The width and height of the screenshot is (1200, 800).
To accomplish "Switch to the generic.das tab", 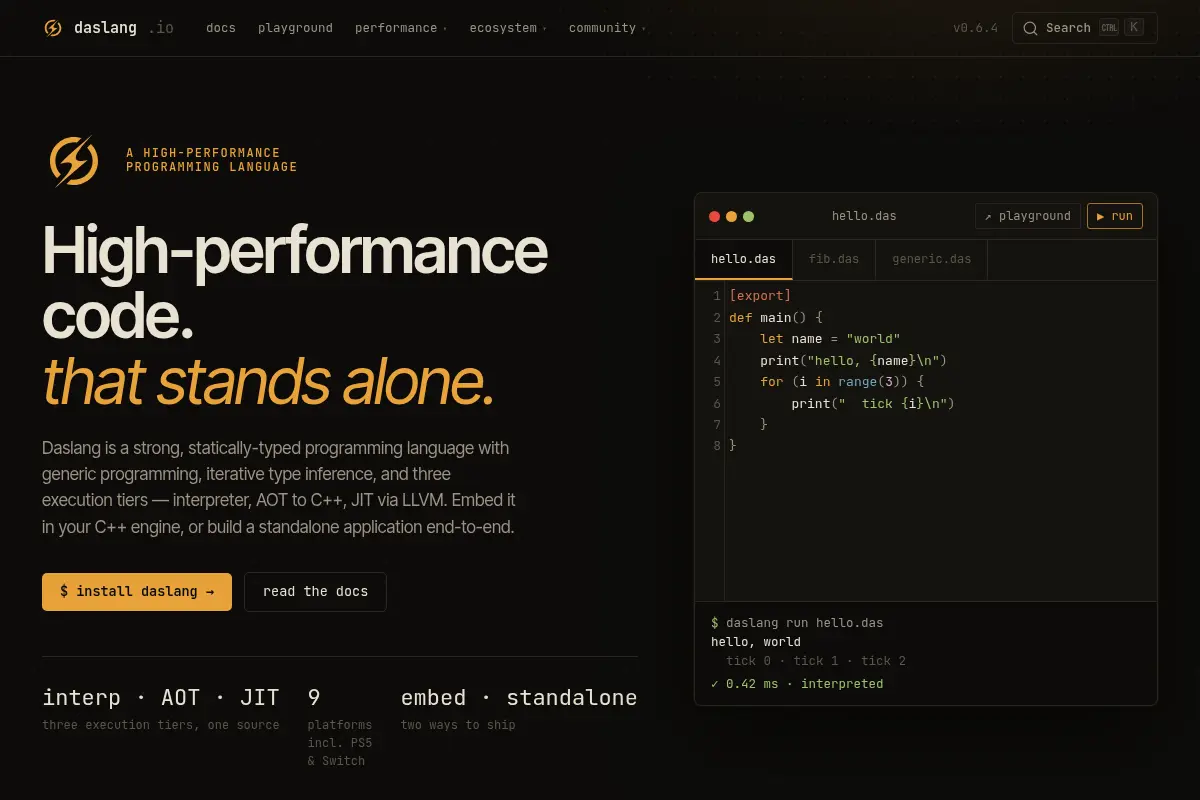I will [x=931, y=259].
